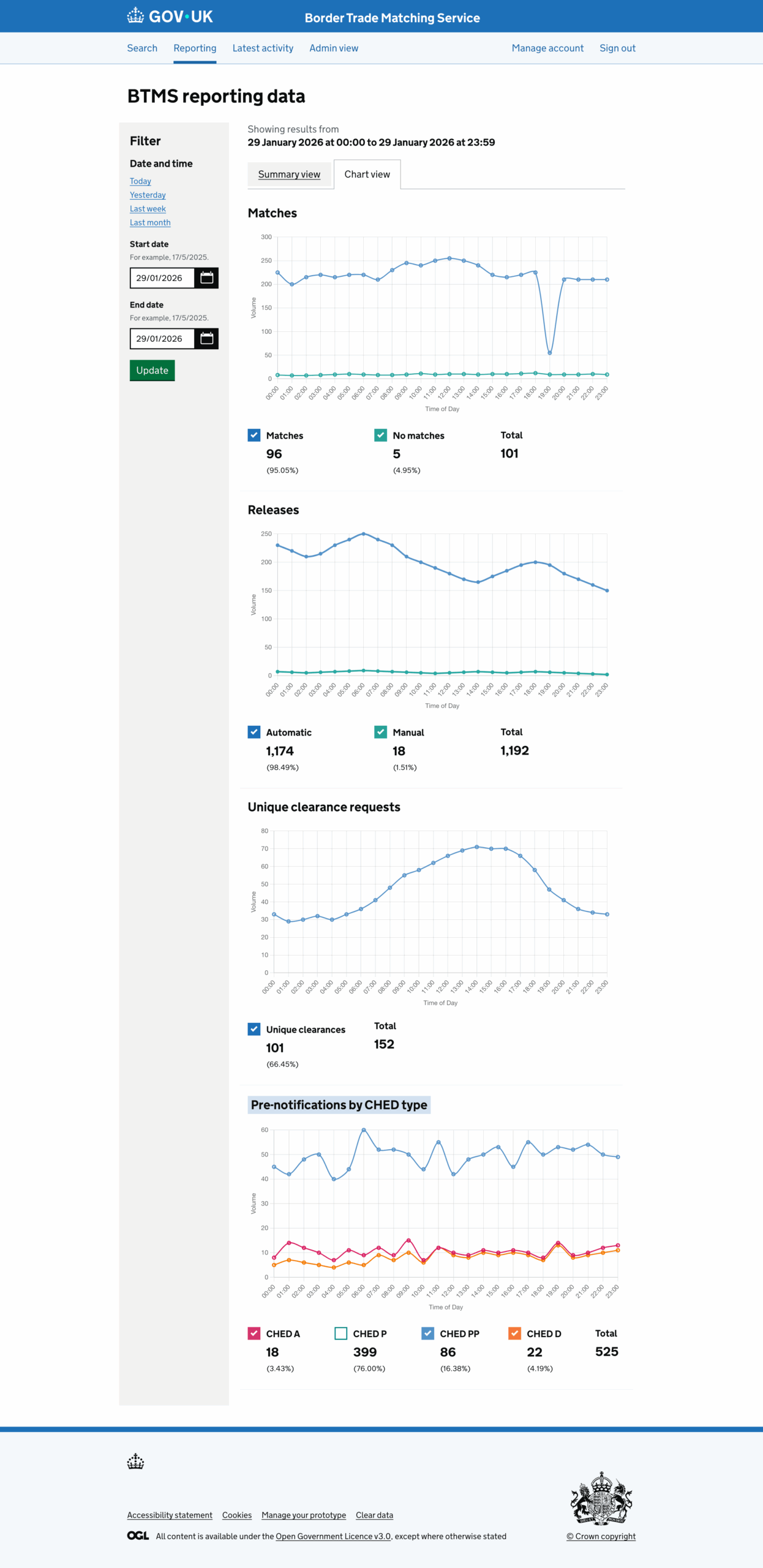Click the footer crown icon
Viewport: 763px width, 1568px height.
pyautogui.click(x=135, y=1461)
